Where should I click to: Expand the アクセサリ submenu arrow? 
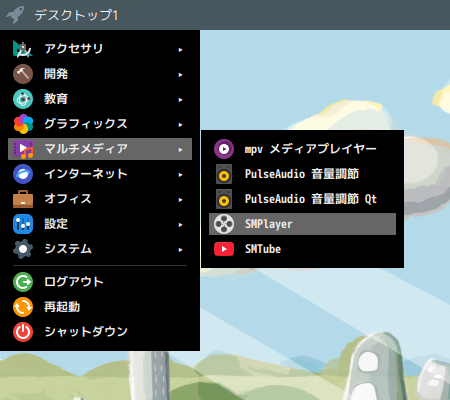pyautogui.click(x=180, y=50)
